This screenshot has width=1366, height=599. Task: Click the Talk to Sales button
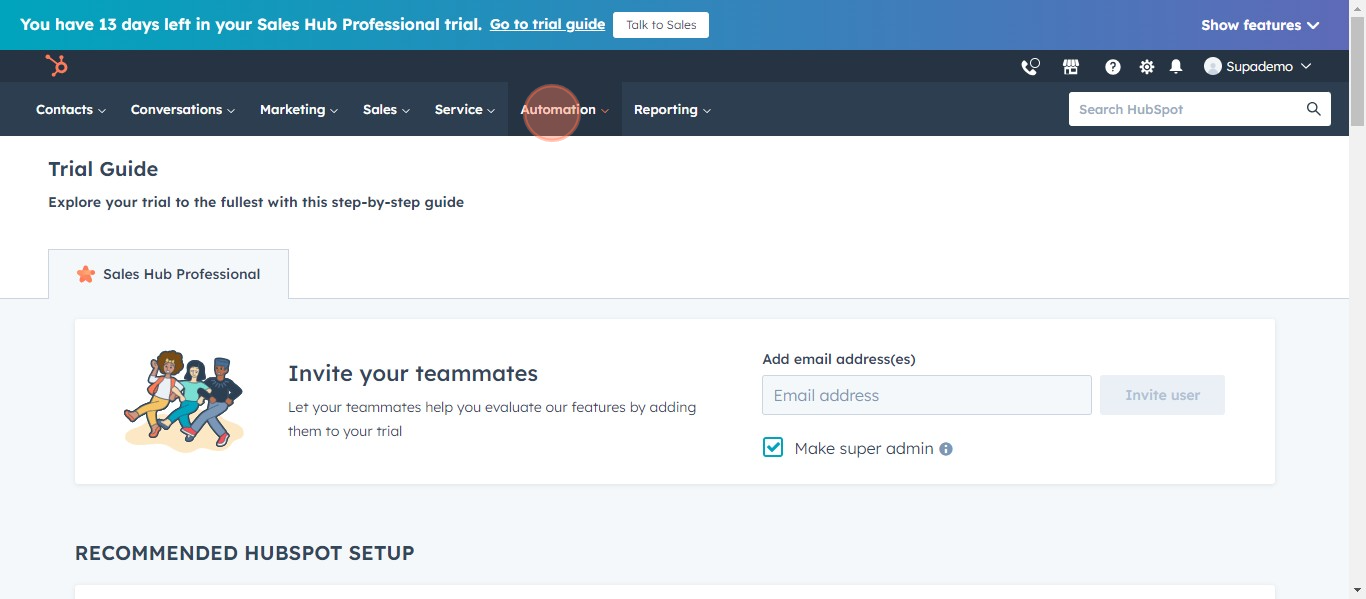[x=661, y=25]
